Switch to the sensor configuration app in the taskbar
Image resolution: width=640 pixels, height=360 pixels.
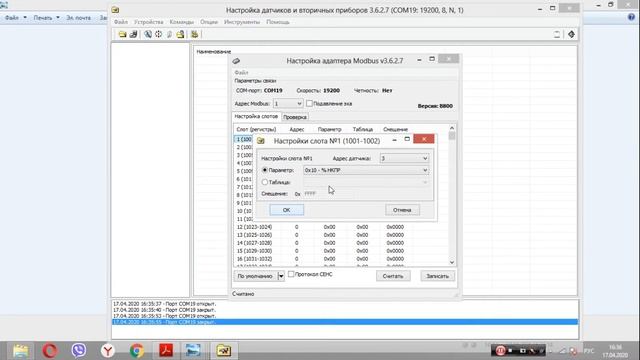coord(224,350)
